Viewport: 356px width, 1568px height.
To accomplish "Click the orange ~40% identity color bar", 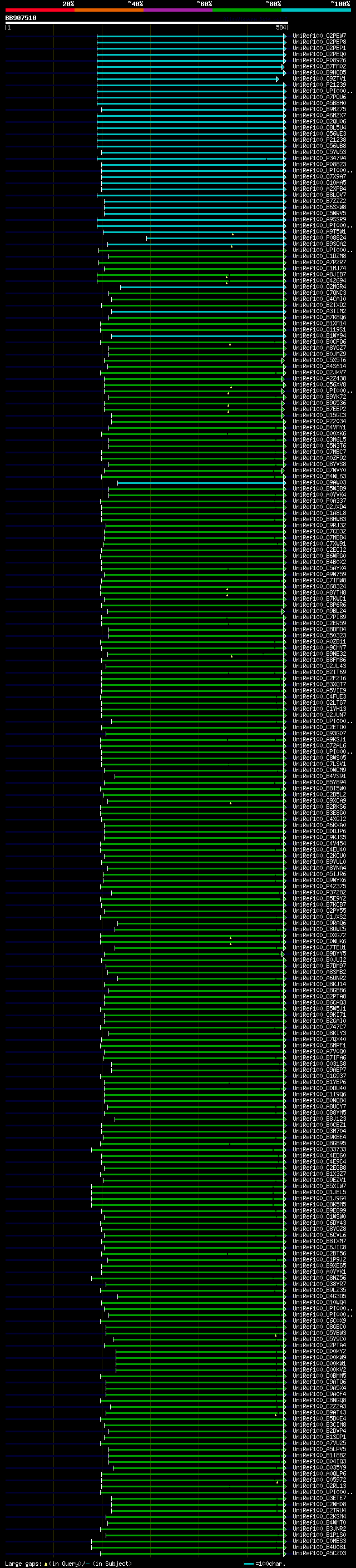I will [x=109, y=10].
